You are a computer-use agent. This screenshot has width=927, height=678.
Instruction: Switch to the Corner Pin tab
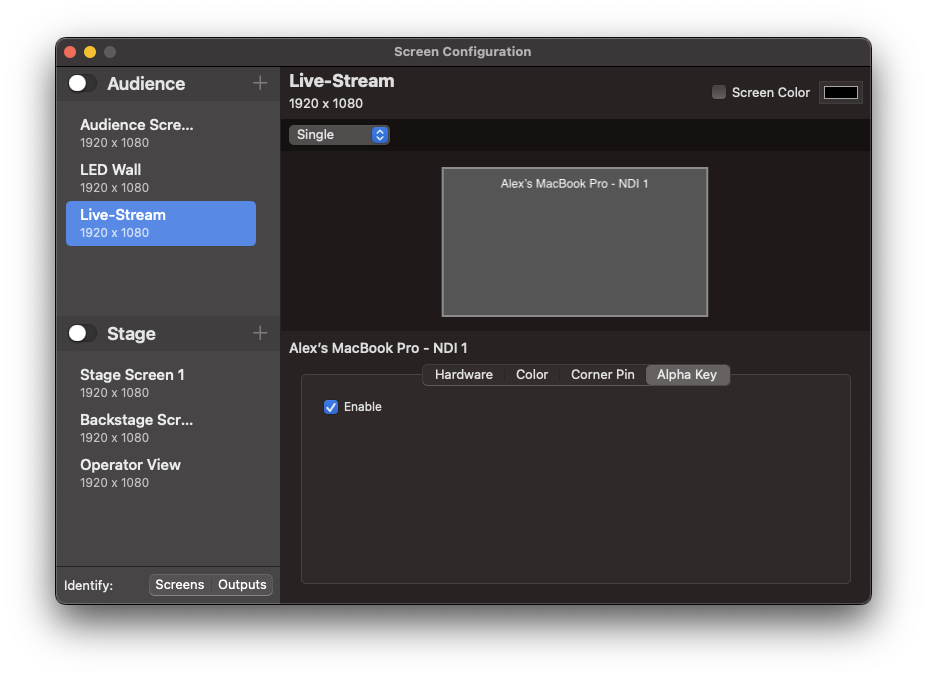pos(602,375)
